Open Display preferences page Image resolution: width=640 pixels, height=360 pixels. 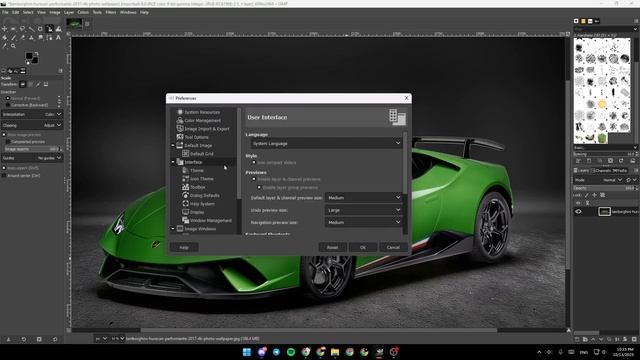coord(197,212)
